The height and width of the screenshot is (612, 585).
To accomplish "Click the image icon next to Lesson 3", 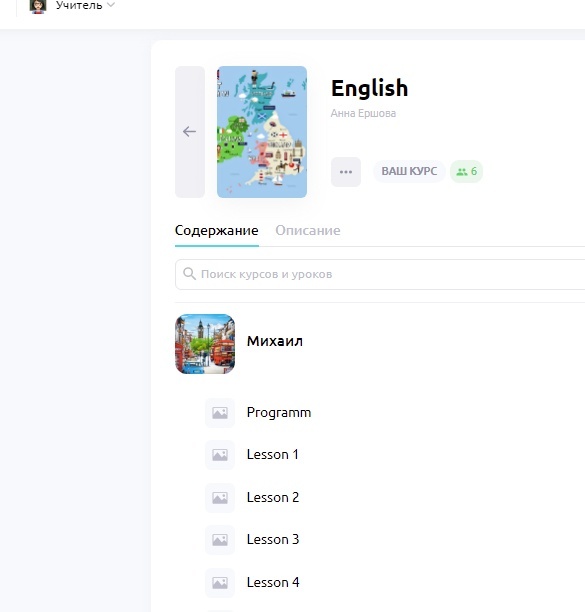I will point(220,540).
